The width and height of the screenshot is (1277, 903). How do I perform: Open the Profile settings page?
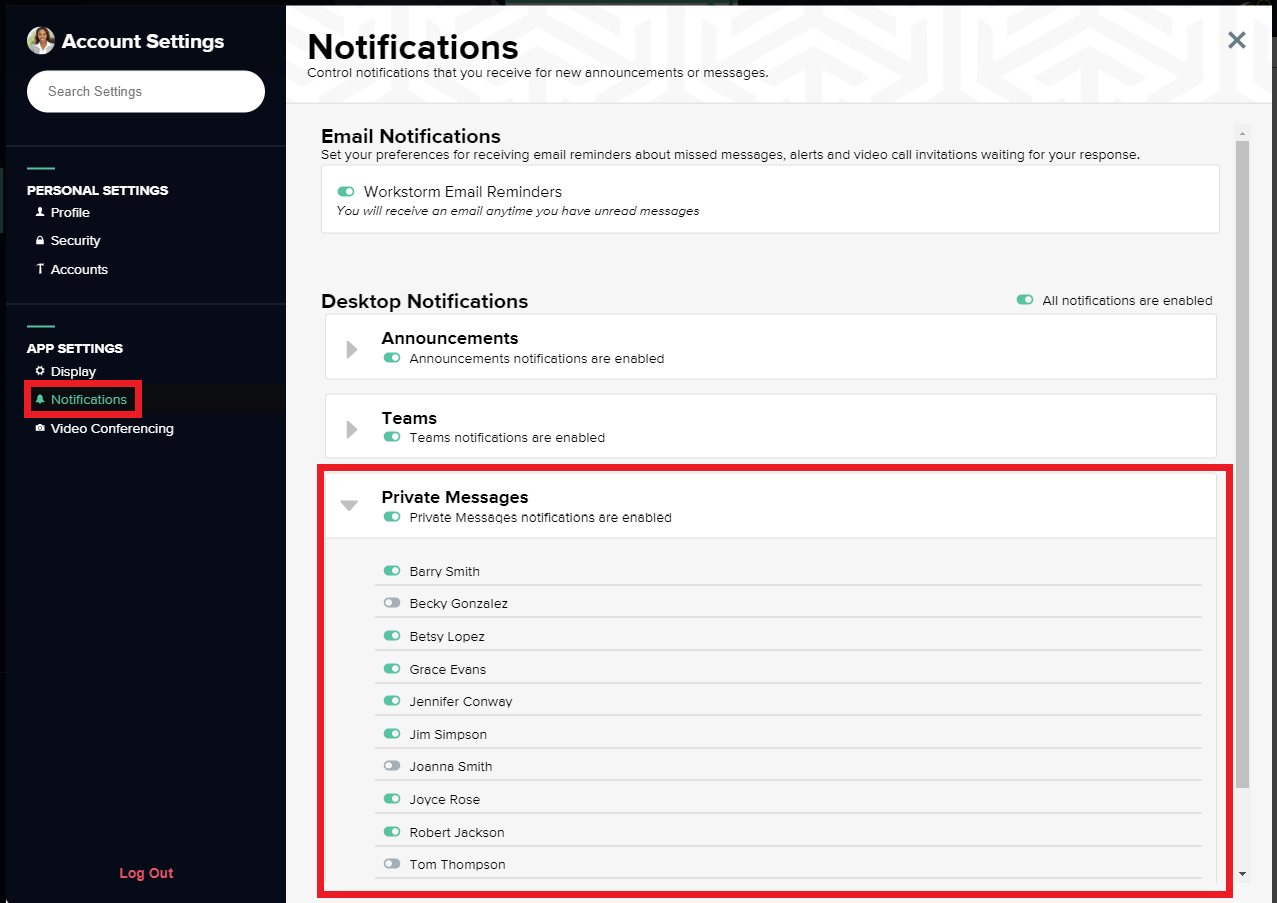[70, 212]
